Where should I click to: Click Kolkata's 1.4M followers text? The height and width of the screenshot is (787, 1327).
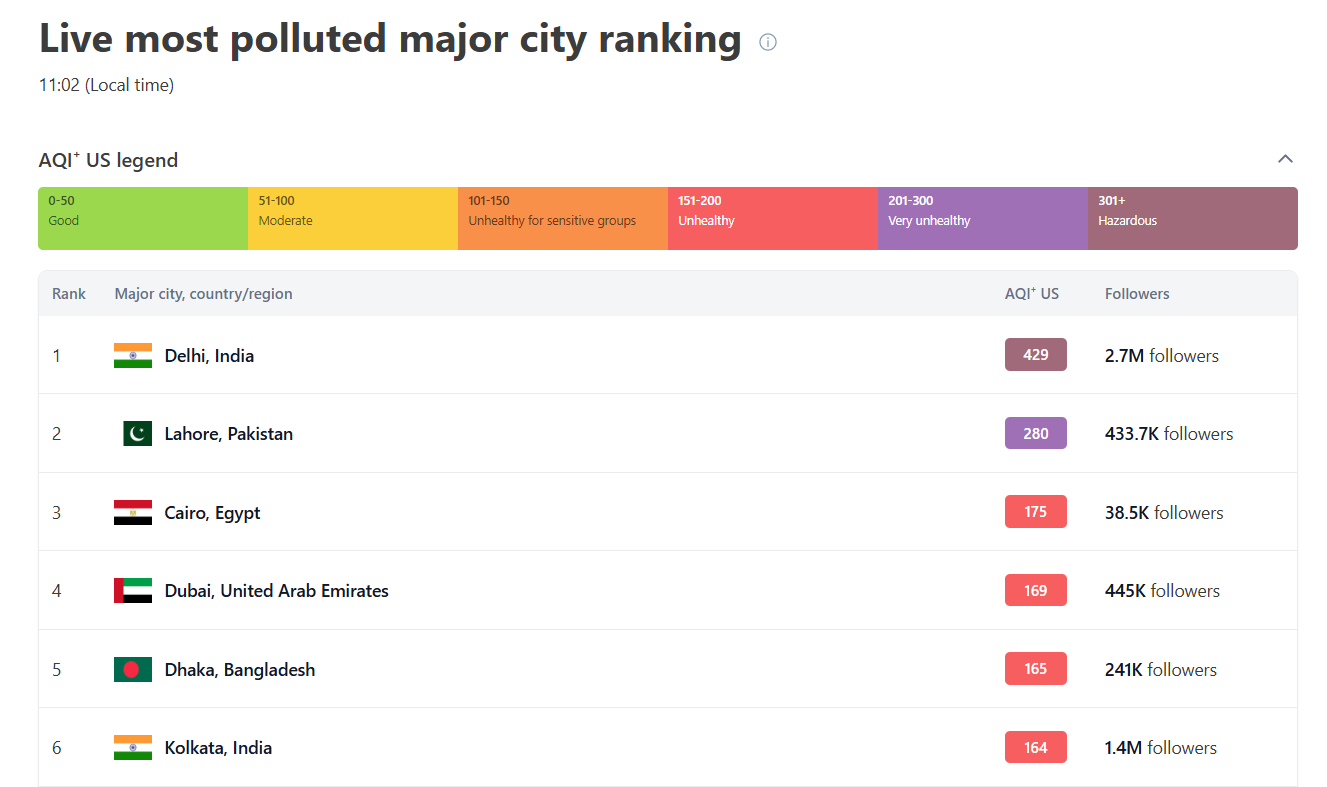tap(1160, 748)
